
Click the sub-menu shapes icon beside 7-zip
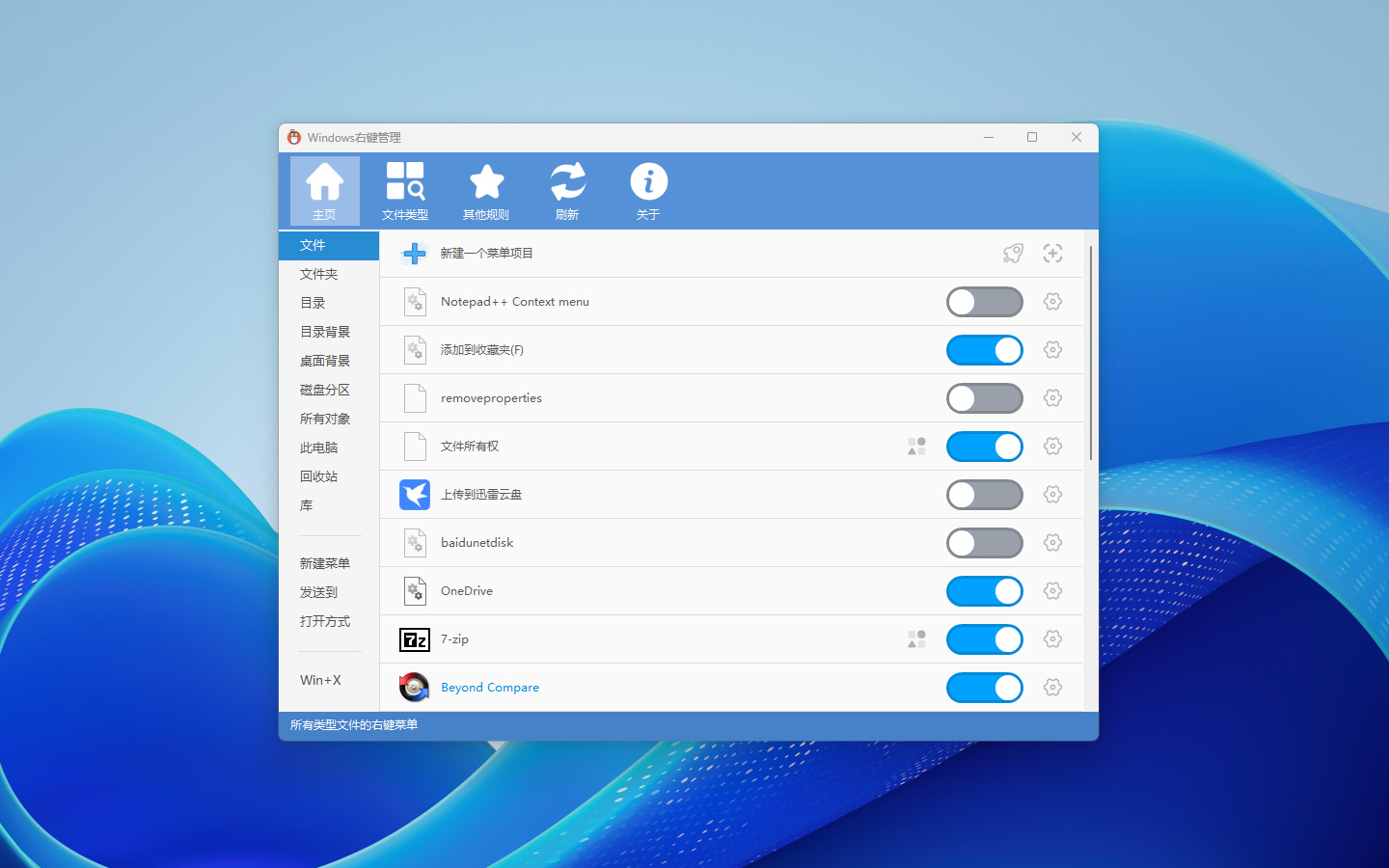[x=916, y=639]
